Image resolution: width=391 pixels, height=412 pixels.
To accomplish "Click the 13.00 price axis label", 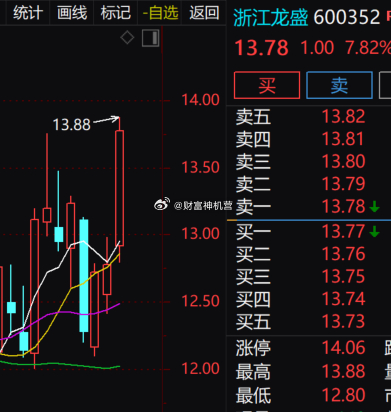I will click(x=200, y=233).
